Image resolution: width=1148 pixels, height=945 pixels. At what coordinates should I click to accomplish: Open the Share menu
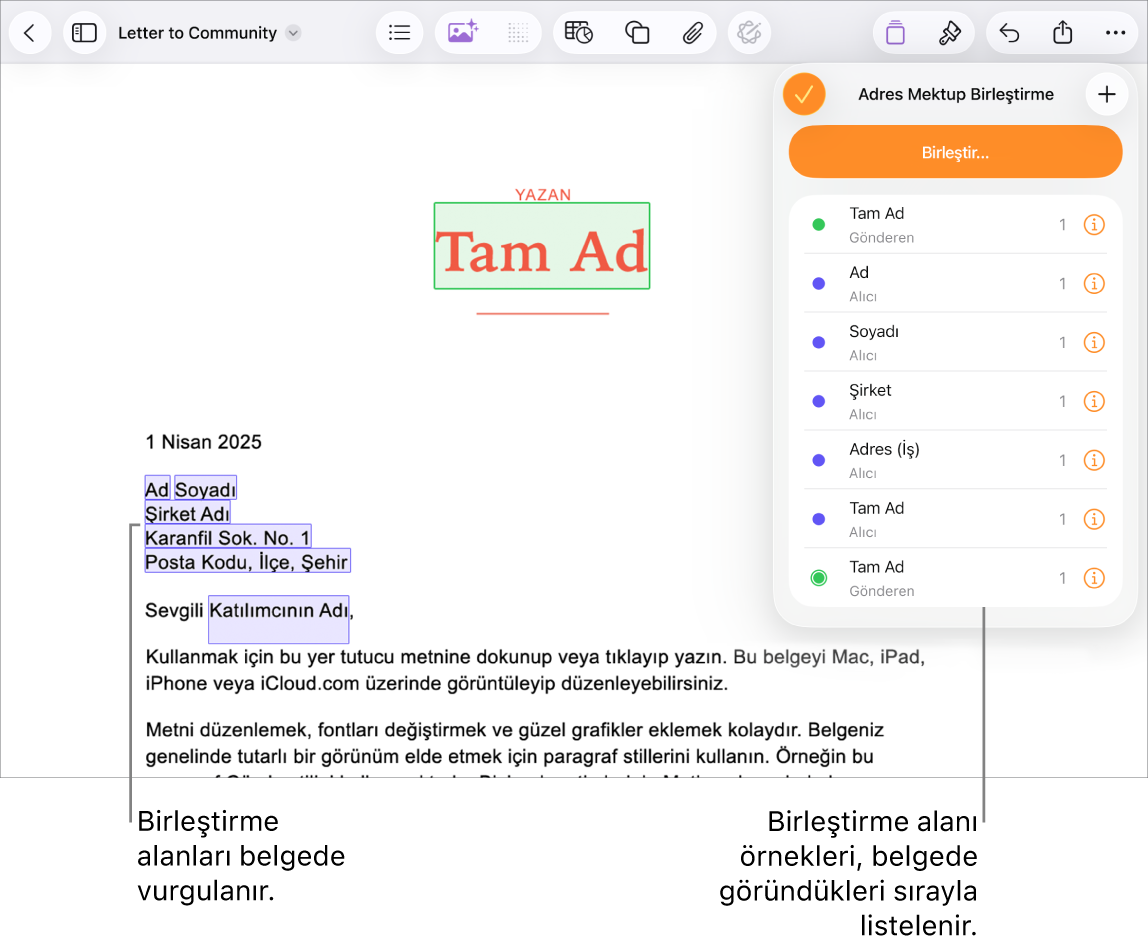[1062, 33]
